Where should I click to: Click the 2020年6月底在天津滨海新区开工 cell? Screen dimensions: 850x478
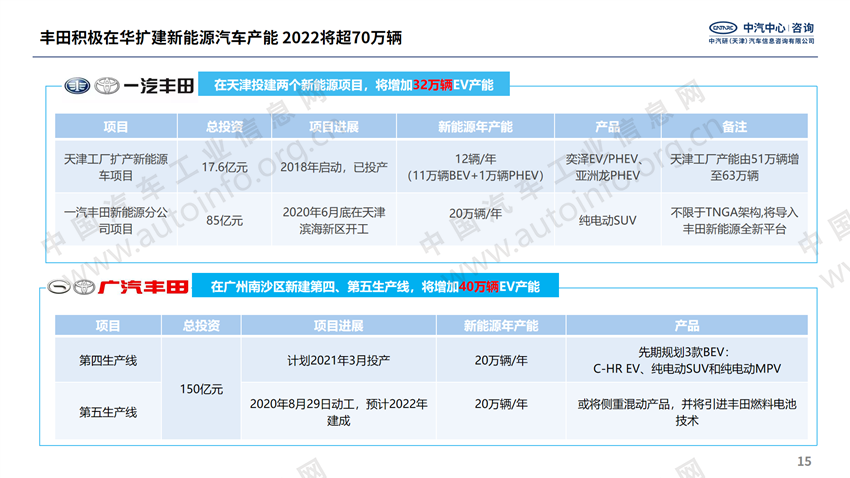334,220
